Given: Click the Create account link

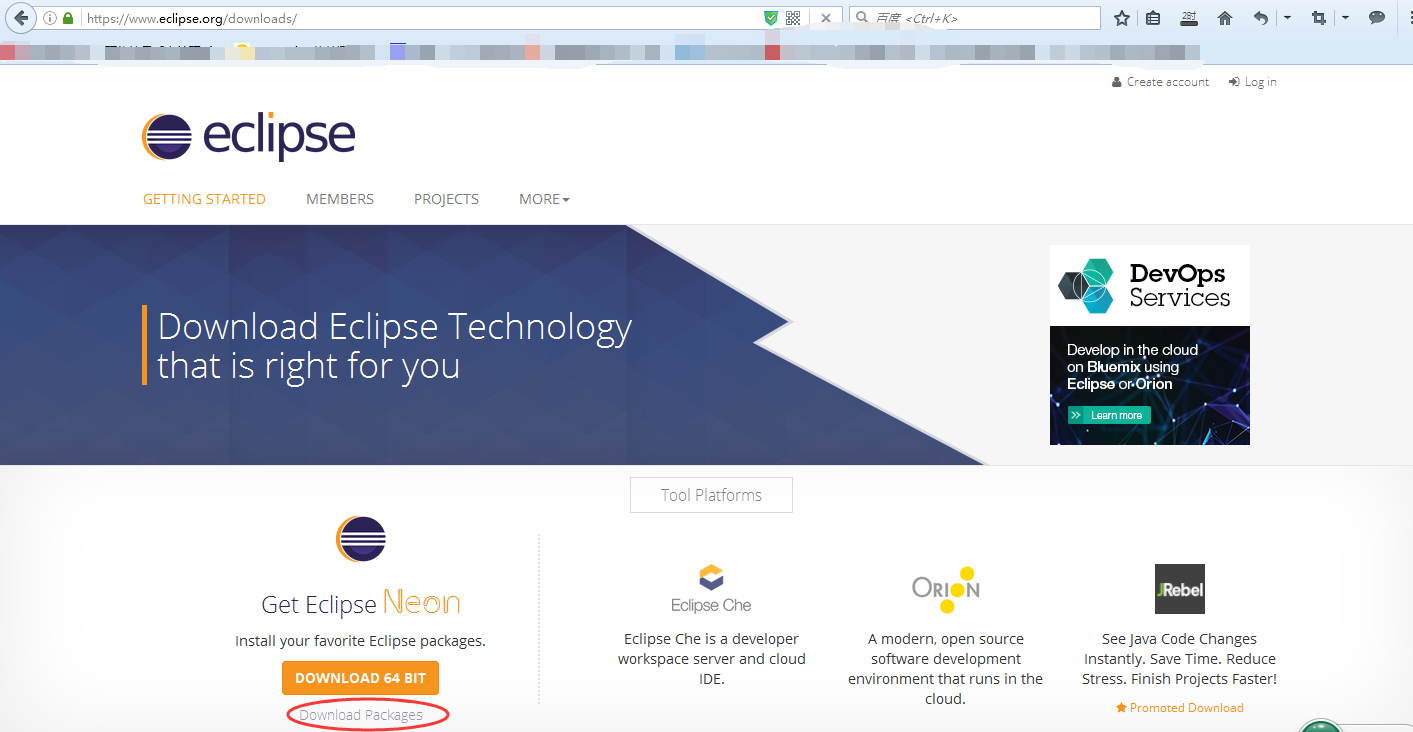Looking at the screenshot, I should tap(1161, 82).
